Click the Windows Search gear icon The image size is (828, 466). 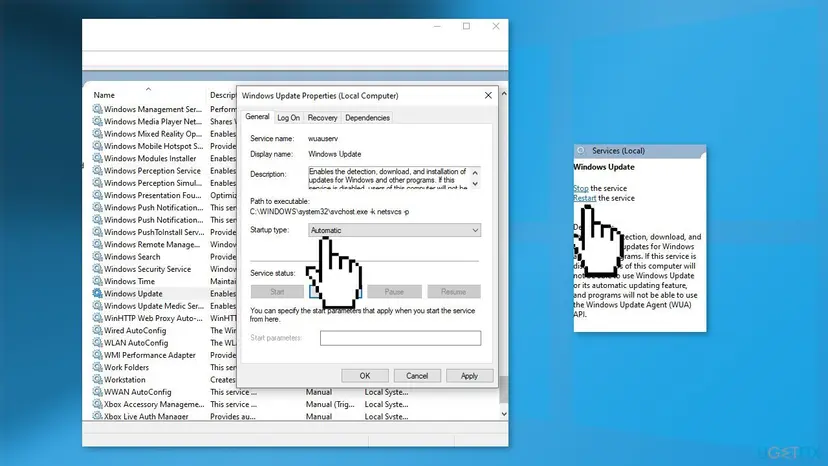[97, 256]
